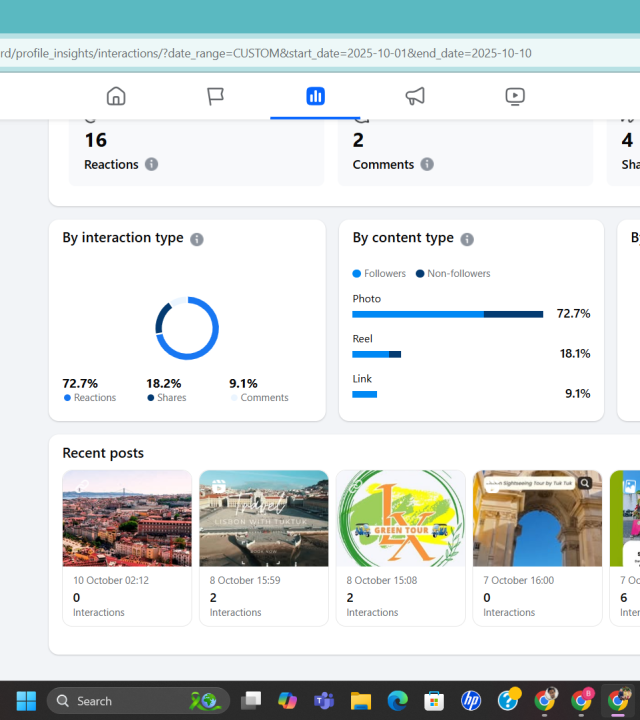
Task: Click the Reel 18.1% bar
Action: point(376,354)
